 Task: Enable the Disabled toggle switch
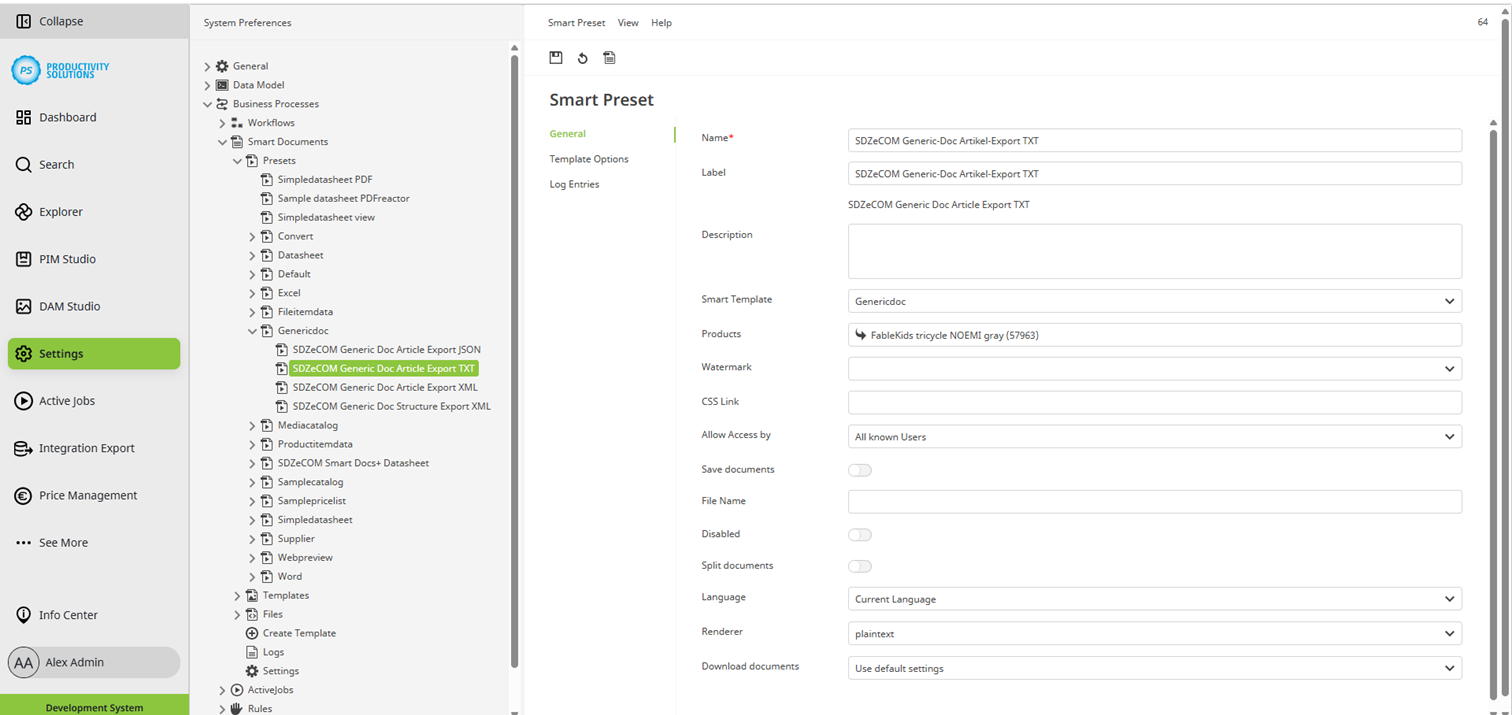coord(859,534)
